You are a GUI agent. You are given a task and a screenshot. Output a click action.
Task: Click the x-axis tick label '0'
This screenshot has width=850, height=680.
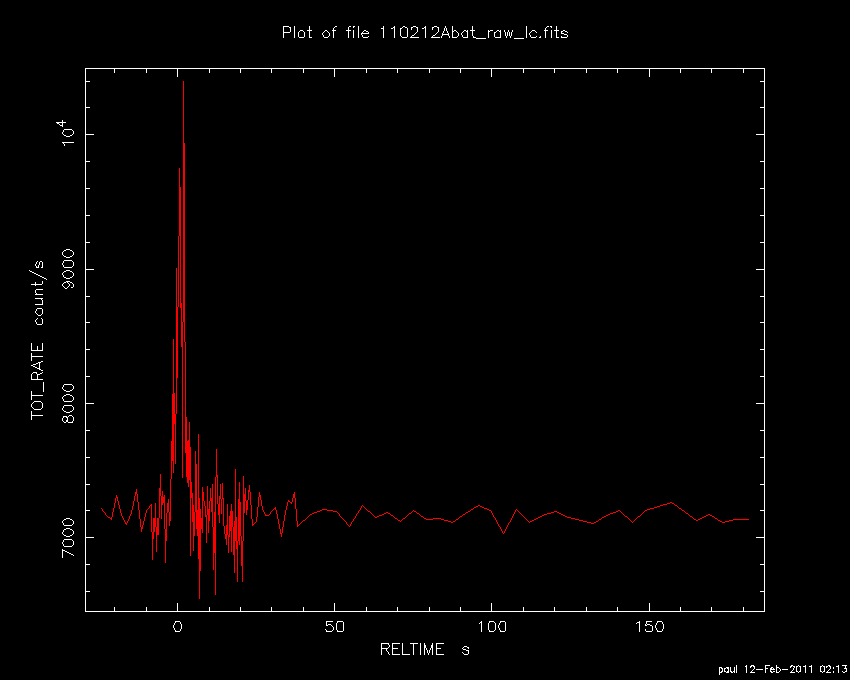177,627
